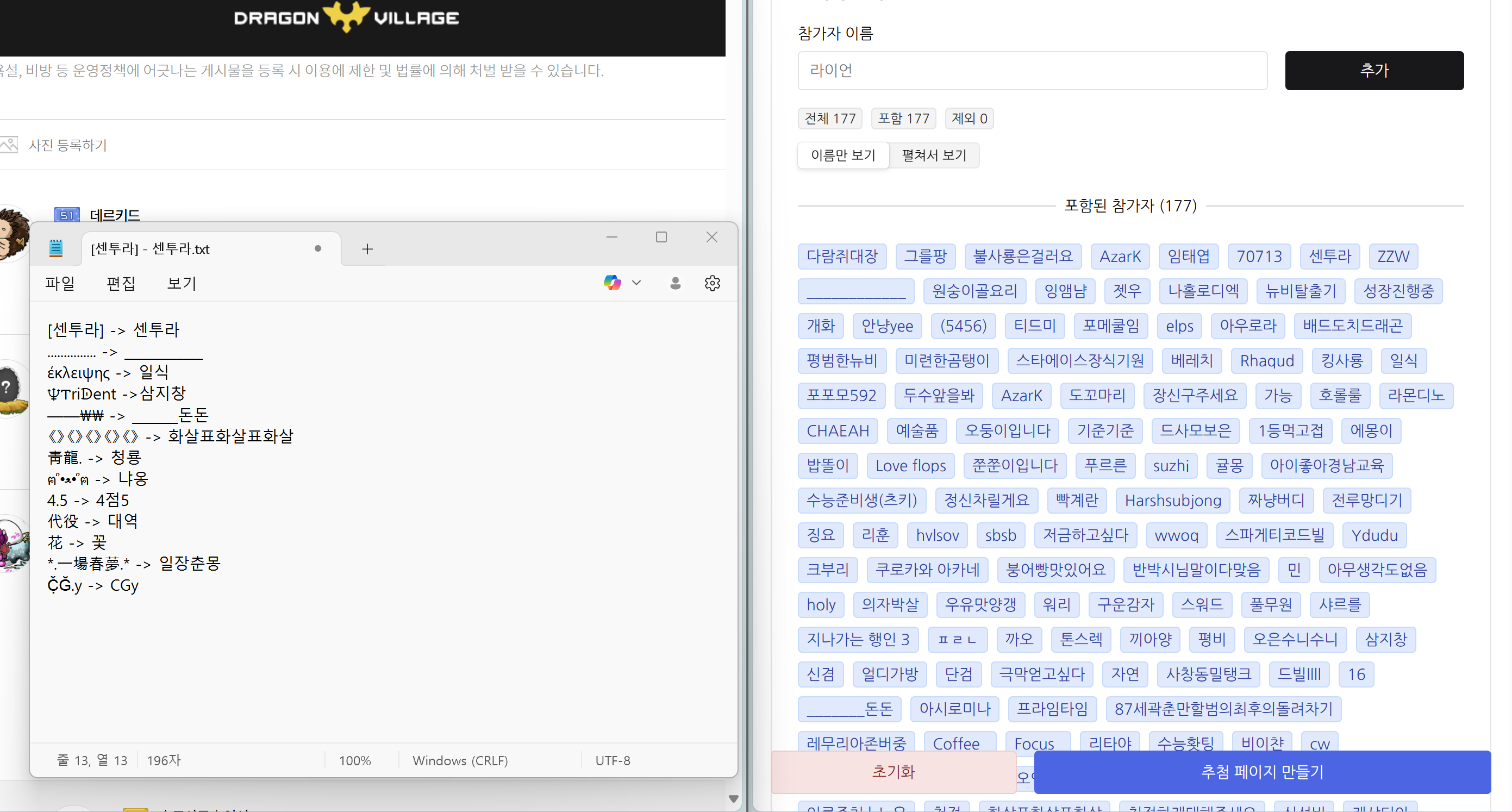The height and width of the screenshot is (812, 1512).
Task: Click the 참가자 이름 input field
Action: click(1032, 71)
